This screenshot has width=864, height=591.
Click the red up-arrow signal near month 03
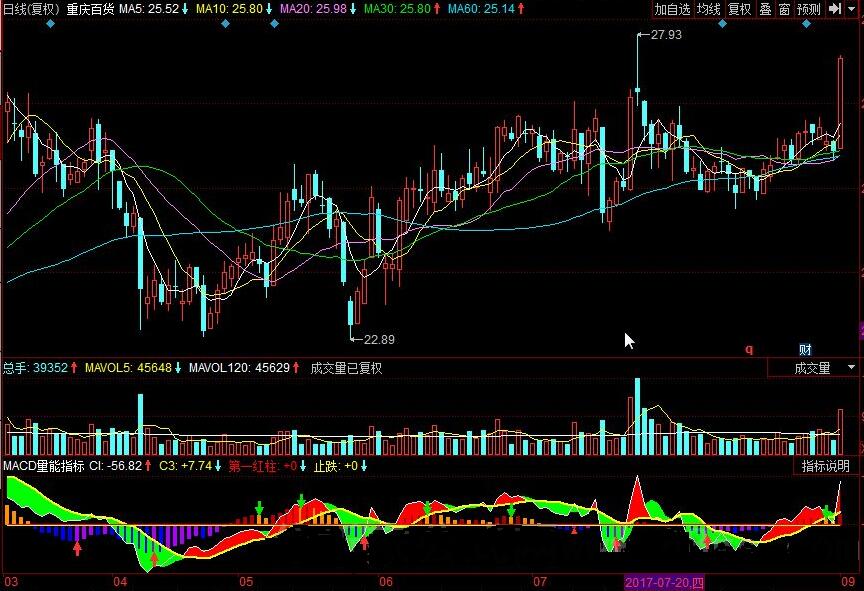click(78, 546)
